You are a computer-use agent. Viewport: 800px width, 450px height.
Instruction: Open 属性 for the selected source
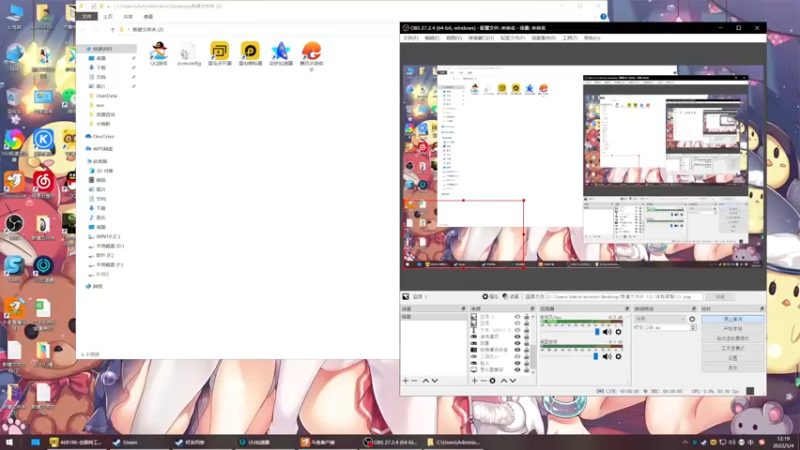point(490,296)
